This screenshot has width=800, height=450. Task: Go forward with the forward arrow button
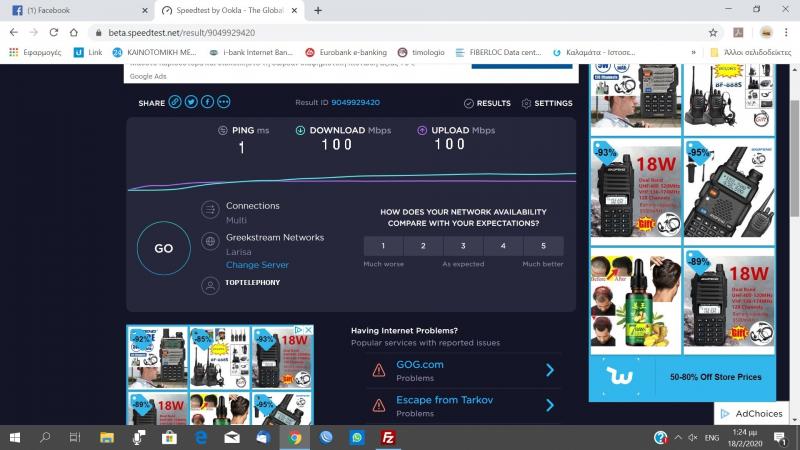pyautogui.click(x=34, y=32)
